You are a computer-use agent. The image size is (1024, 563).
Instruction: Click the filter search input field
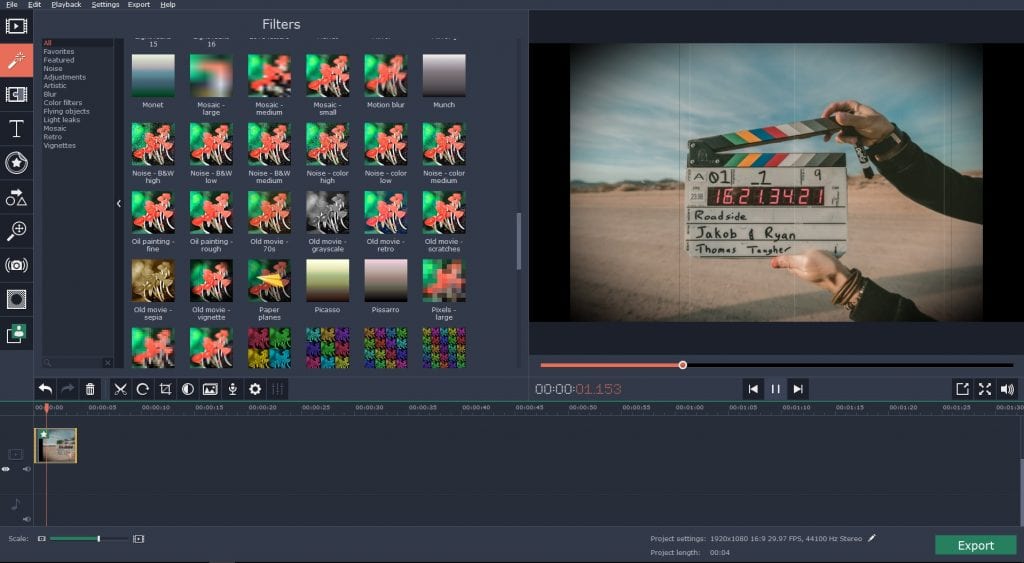pos(75,362)
